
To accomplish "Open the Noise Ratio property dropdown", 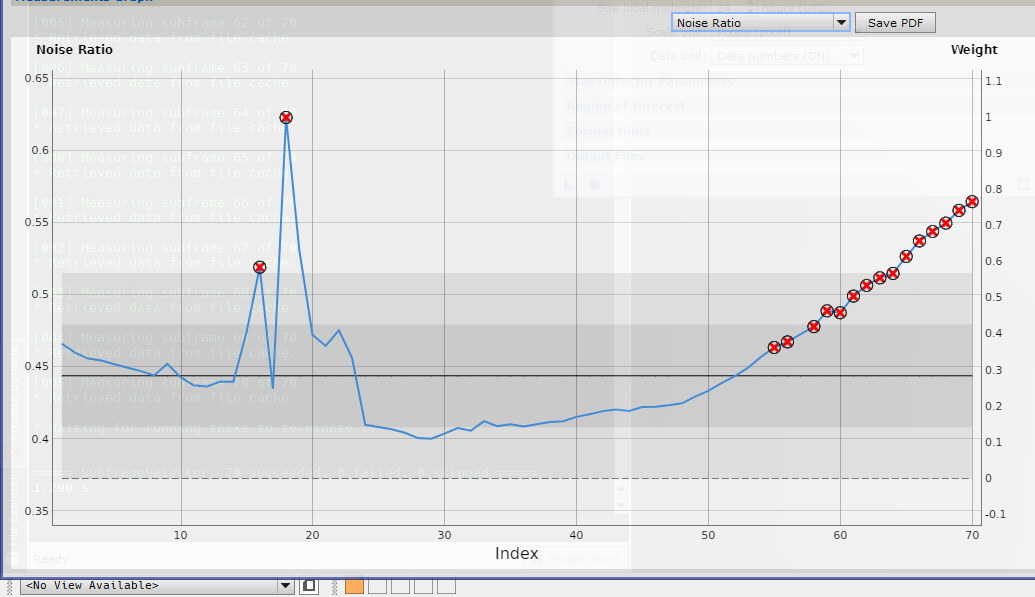I will [x=760, y=22].
